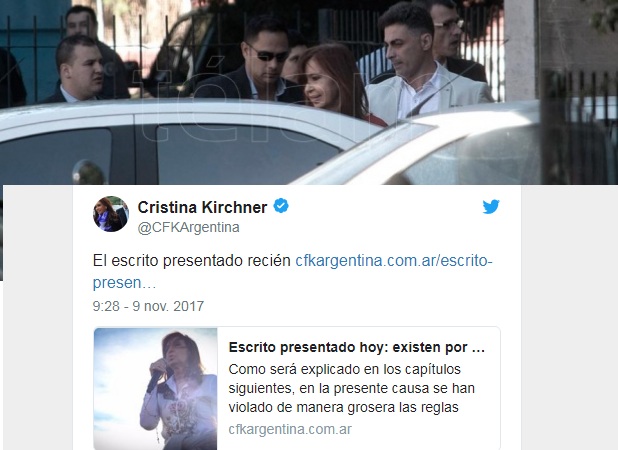Click the link card thumbnail image
618x450 pixels.
click(156, 389)
